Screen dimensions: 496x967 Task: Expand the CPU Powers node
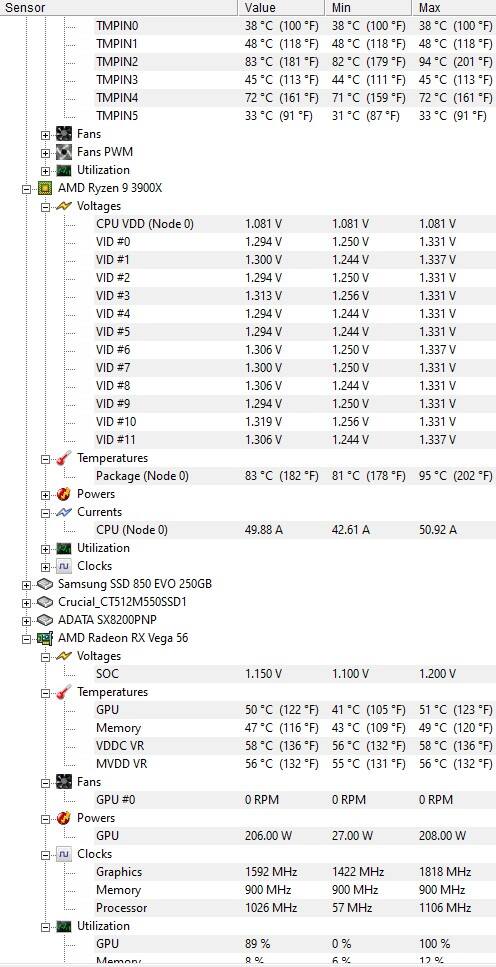46,495
